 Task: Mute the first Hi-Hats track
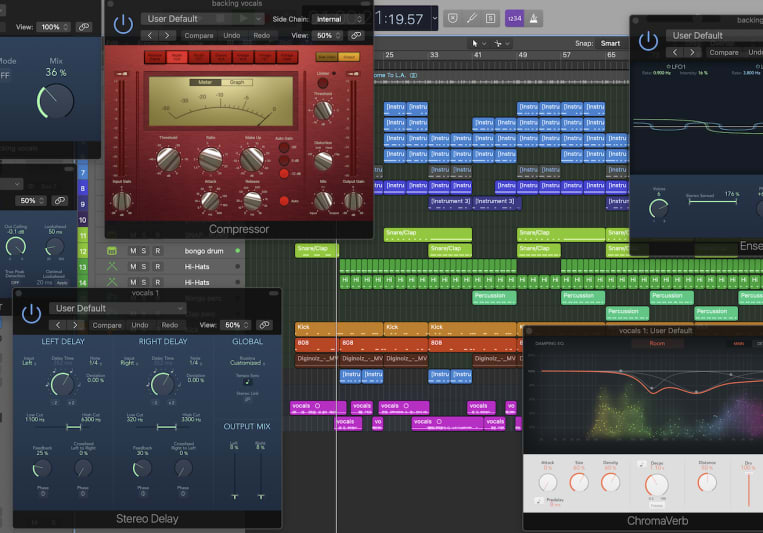[133, 267]
